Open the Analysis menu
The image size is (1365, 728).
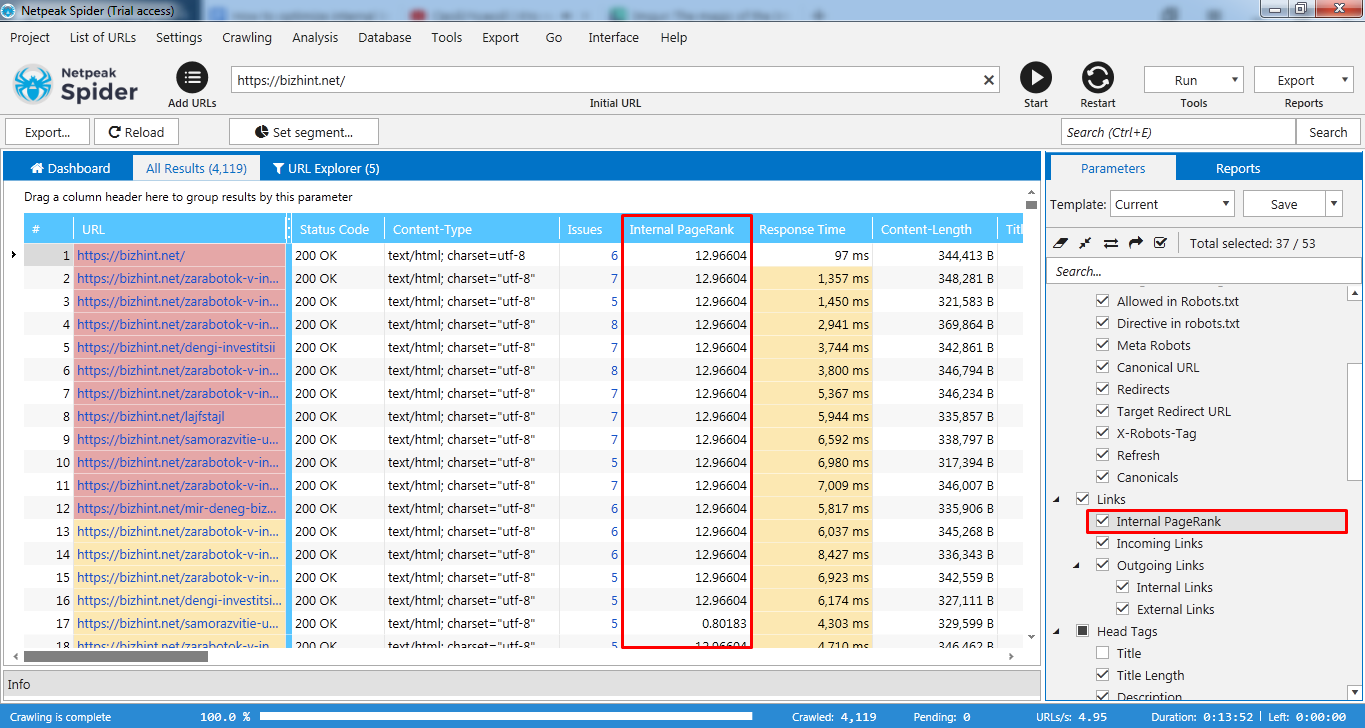point(315,37)
